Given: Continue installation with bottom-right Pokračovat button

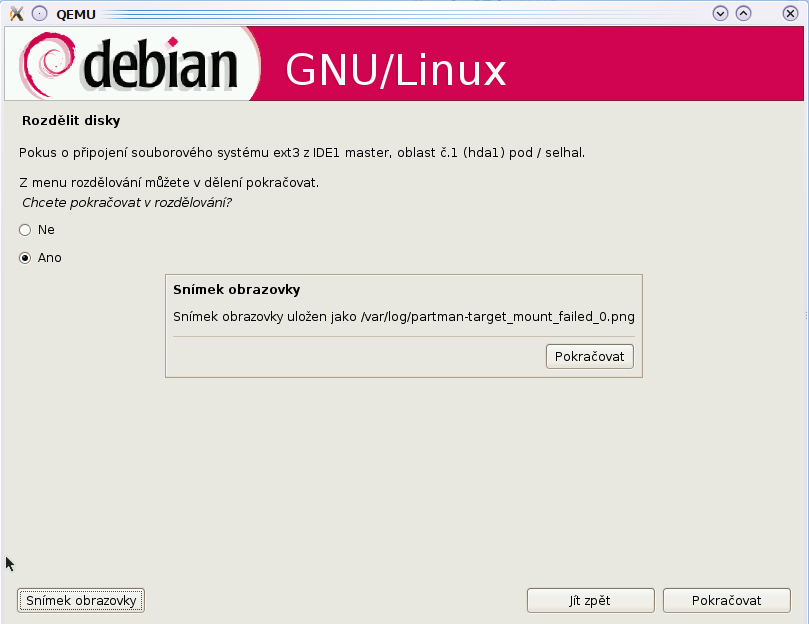Looking at the screenshot, I should pos(726,601).
